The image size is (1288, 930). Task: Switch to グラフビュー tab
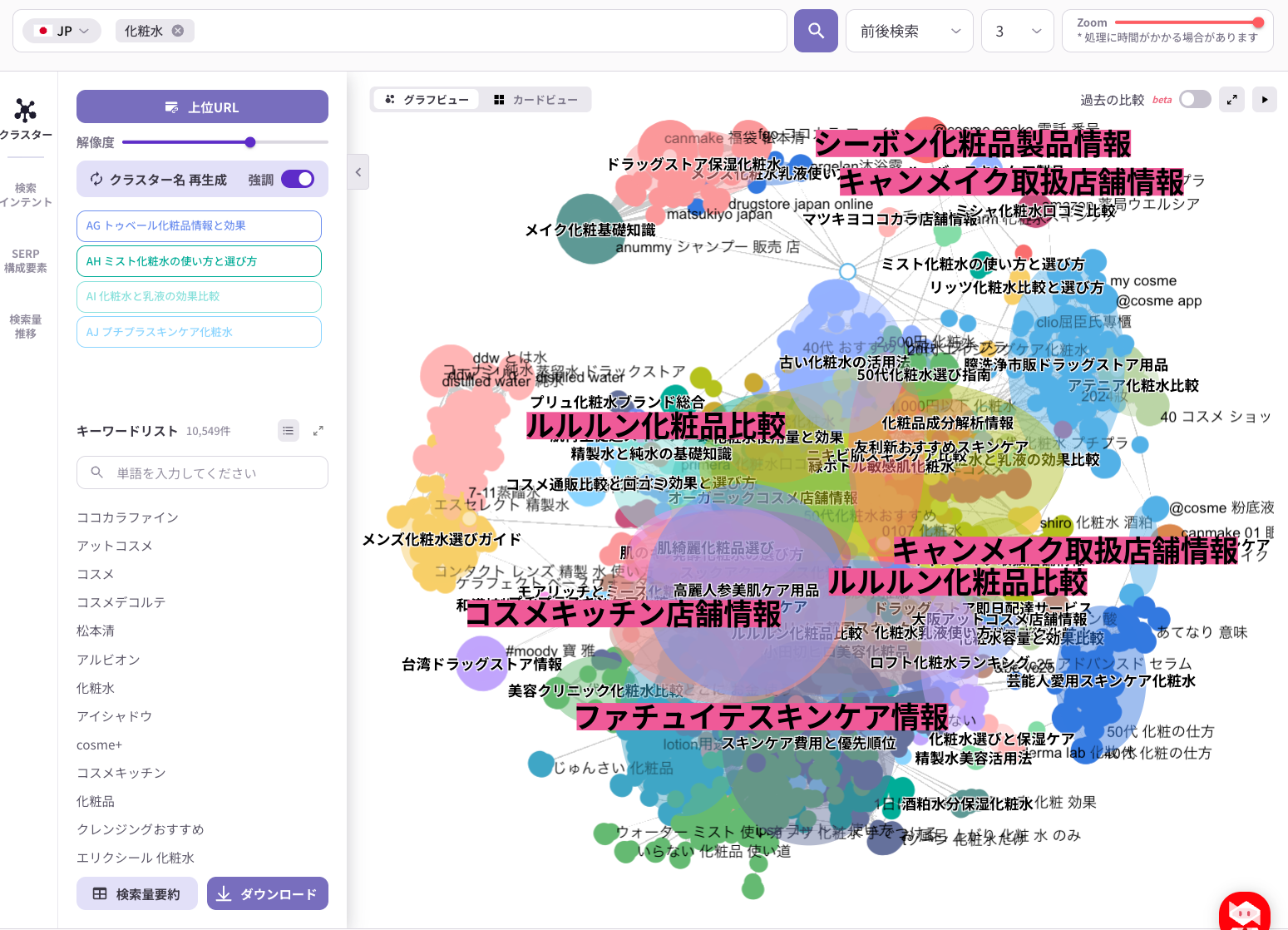[427, 100]
